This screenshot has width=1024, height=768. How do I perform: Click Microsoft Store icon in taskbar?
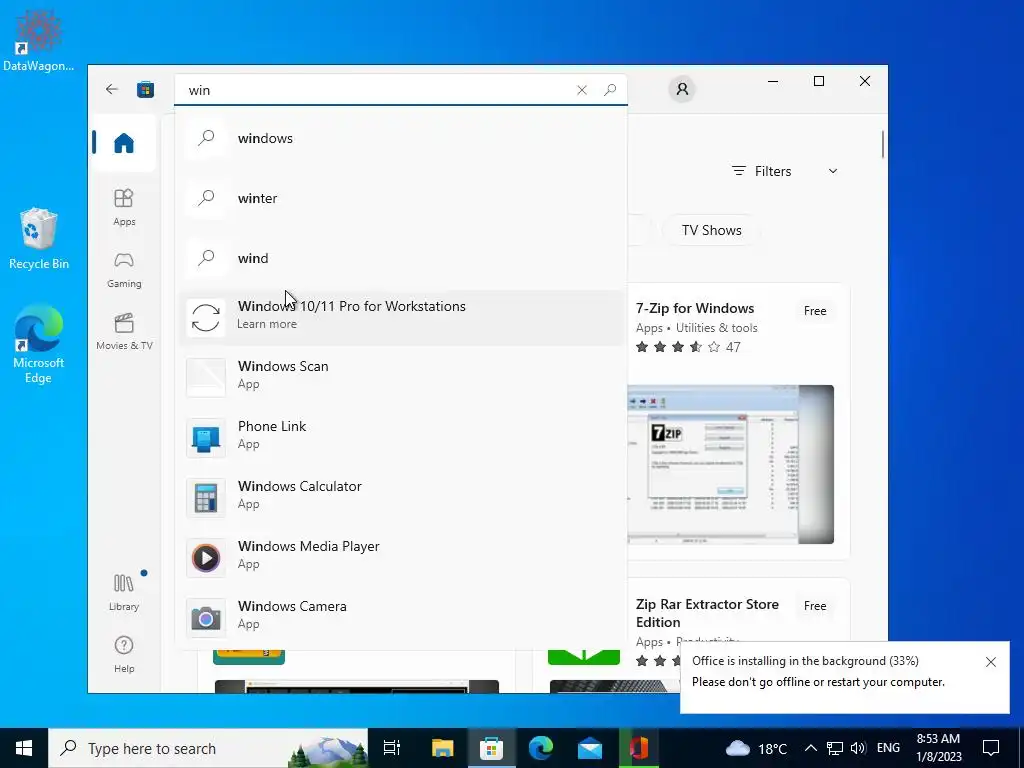pyautogui.click(x=491, y=748)
